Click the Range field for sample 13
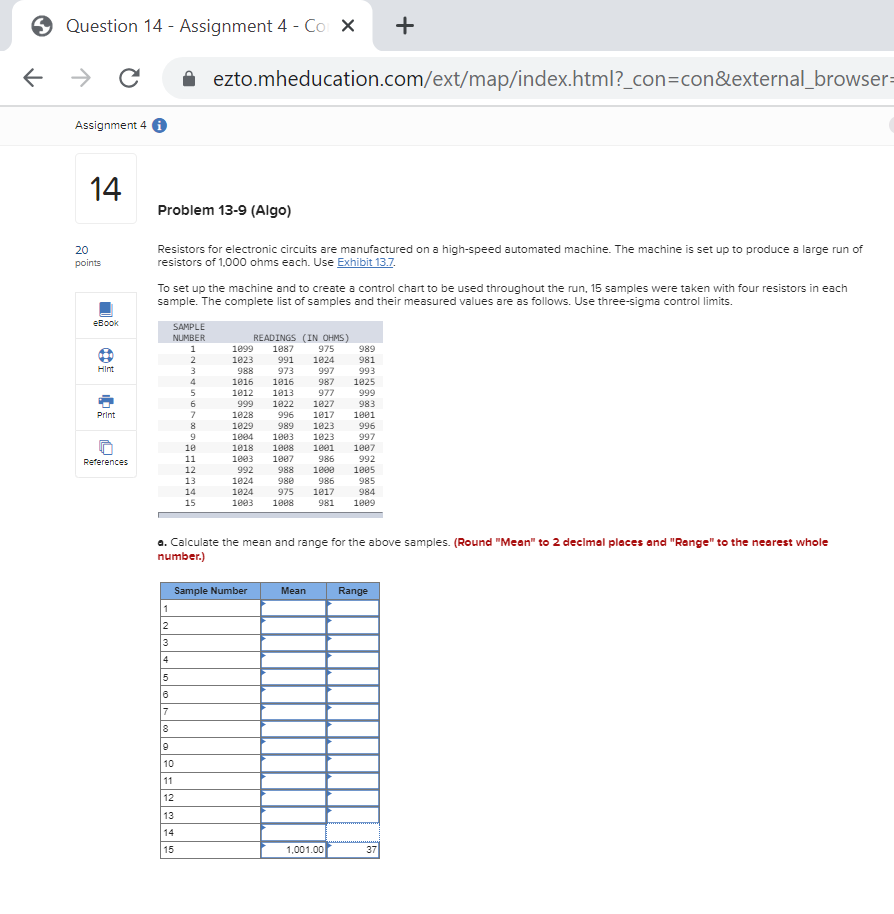The width and height of the screenshot is (894, 914). 353,815
